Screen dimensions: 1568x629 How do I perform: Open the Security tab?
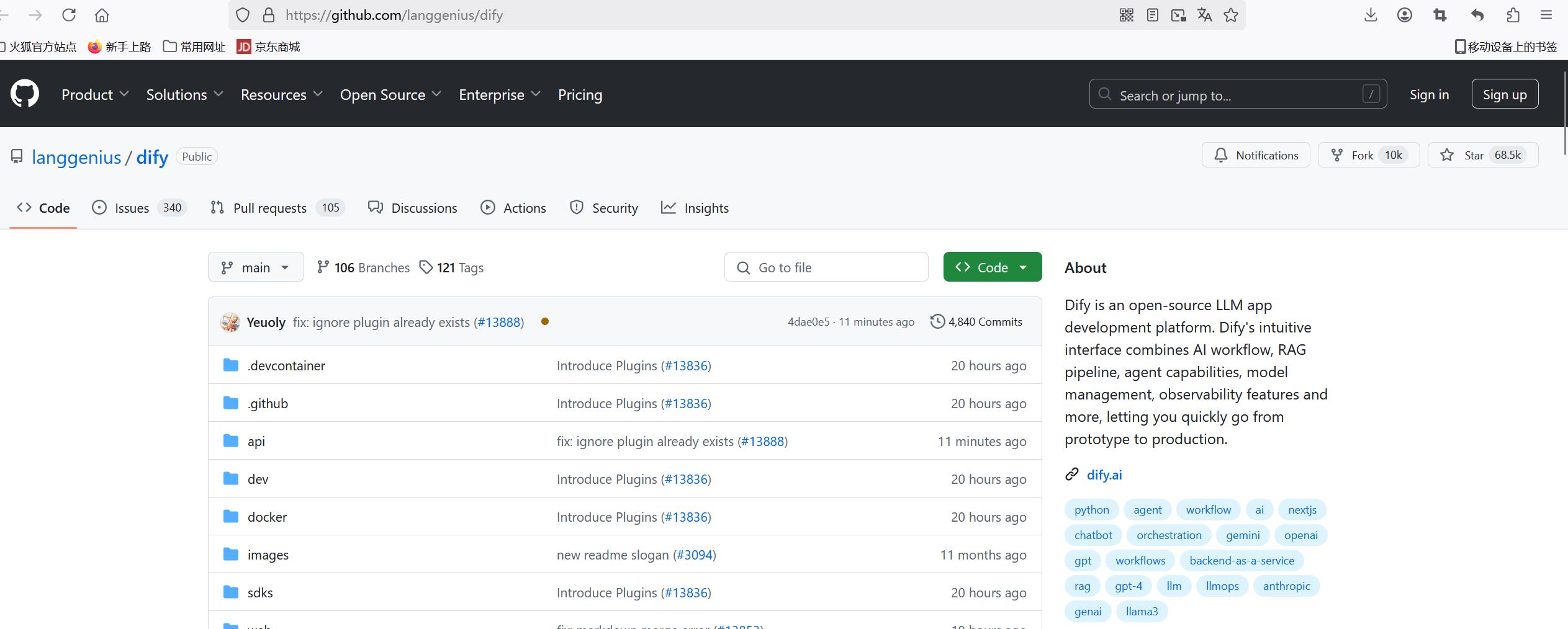(604, 208)
